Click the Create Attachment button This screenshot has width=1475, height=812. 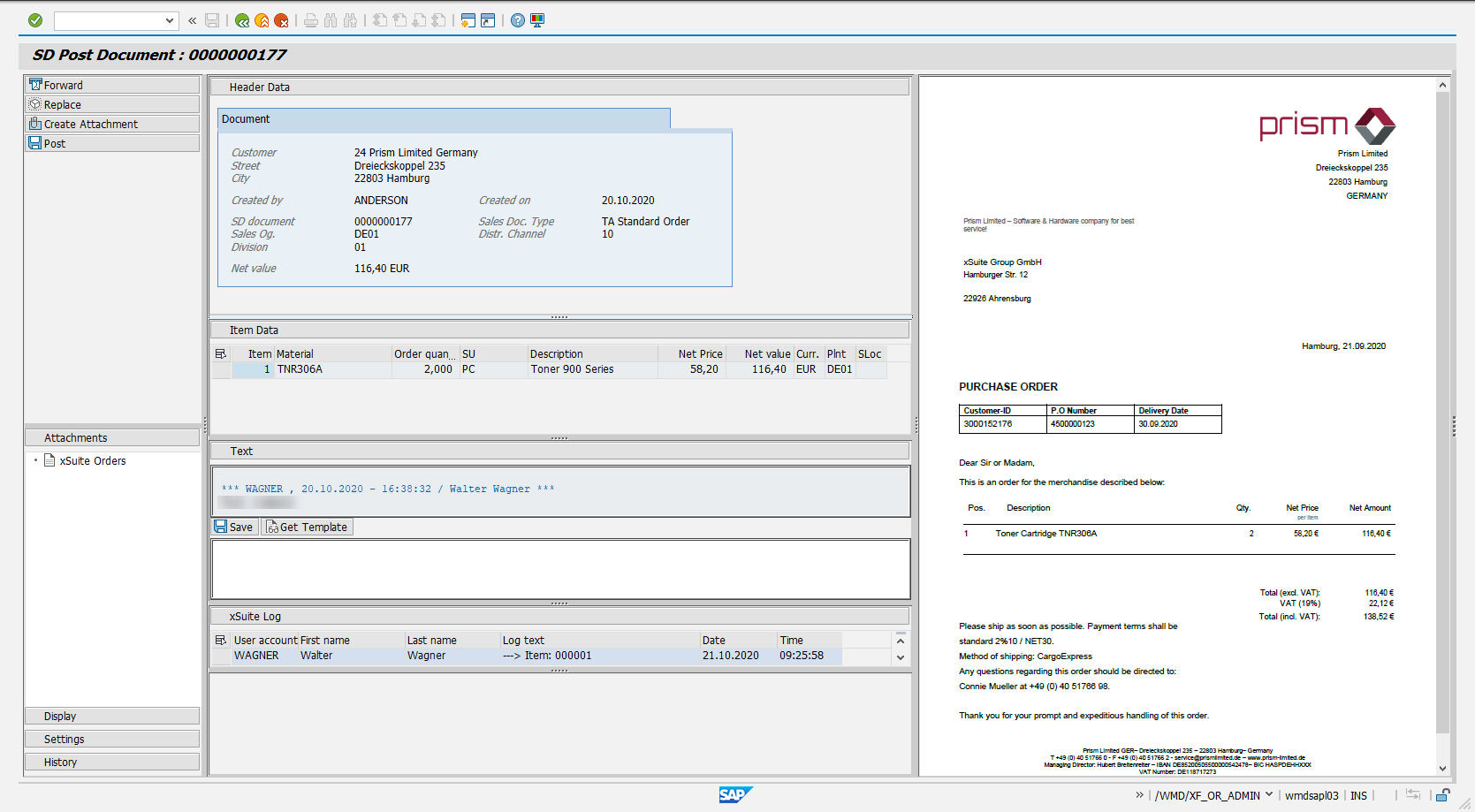point(112,124)
